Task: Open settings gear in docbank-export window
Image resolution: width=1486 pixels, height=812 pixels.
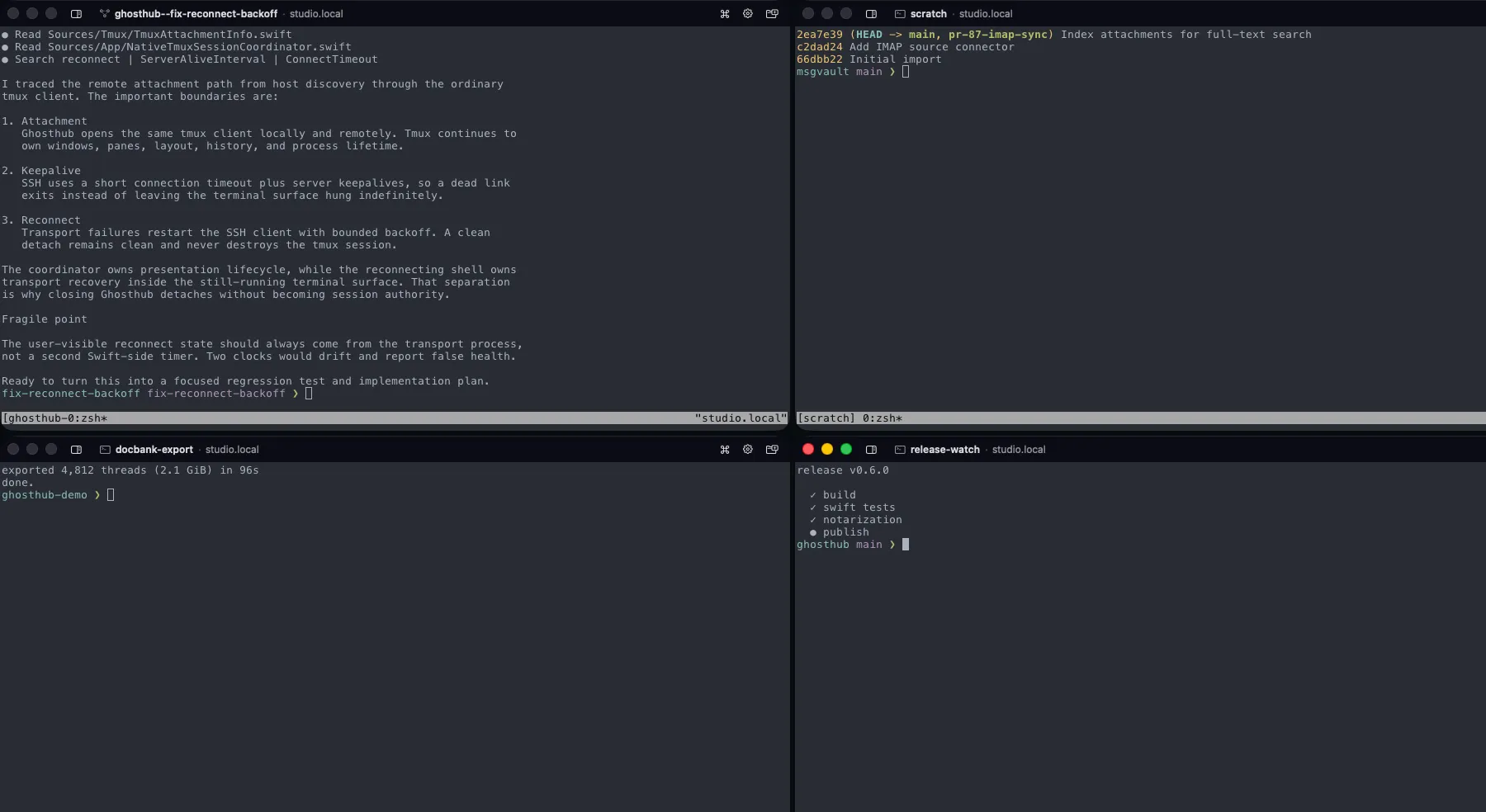Action: [748, 450]
